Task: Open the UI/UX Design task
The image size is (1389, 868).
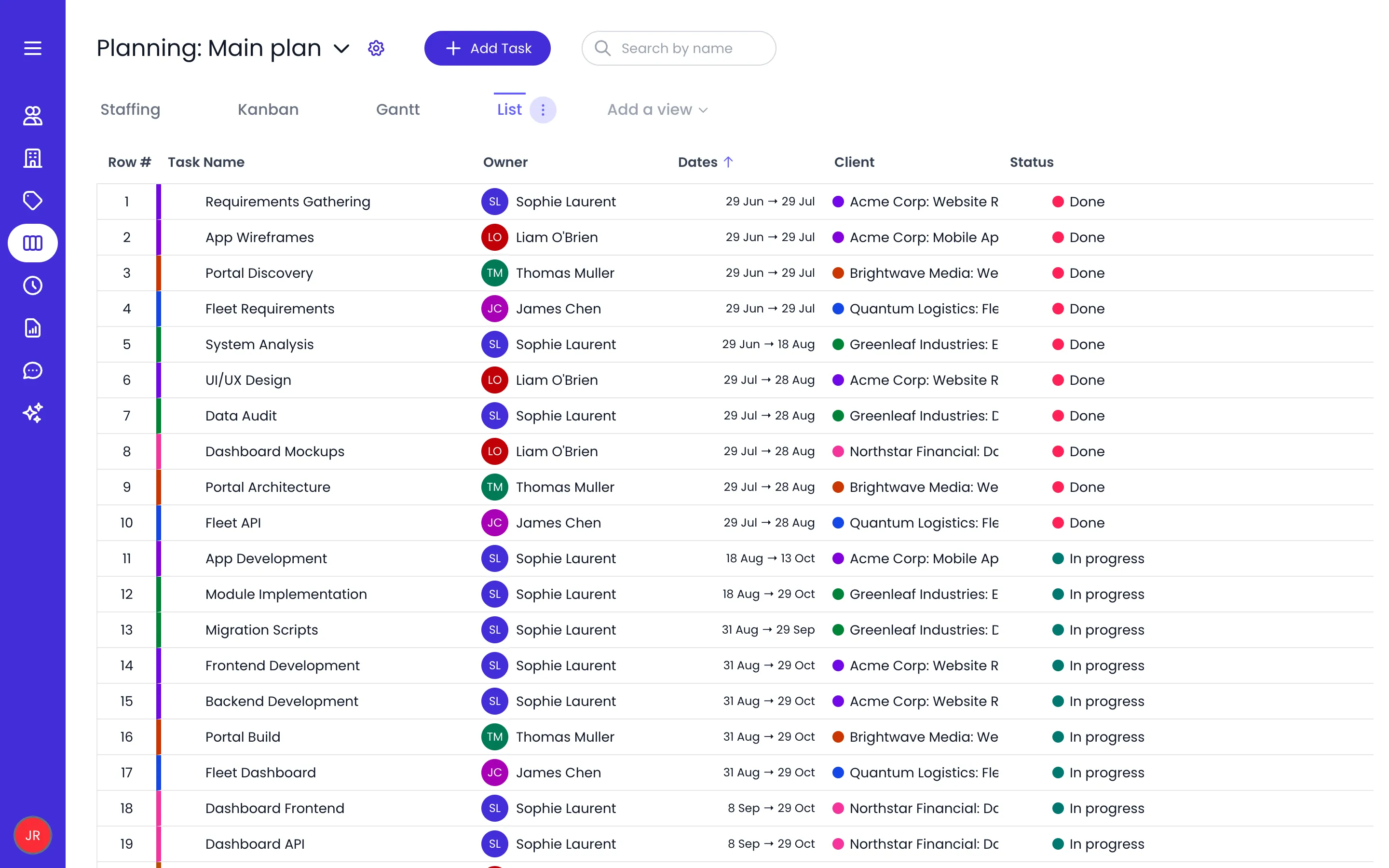Action: [x=248, y=380]
